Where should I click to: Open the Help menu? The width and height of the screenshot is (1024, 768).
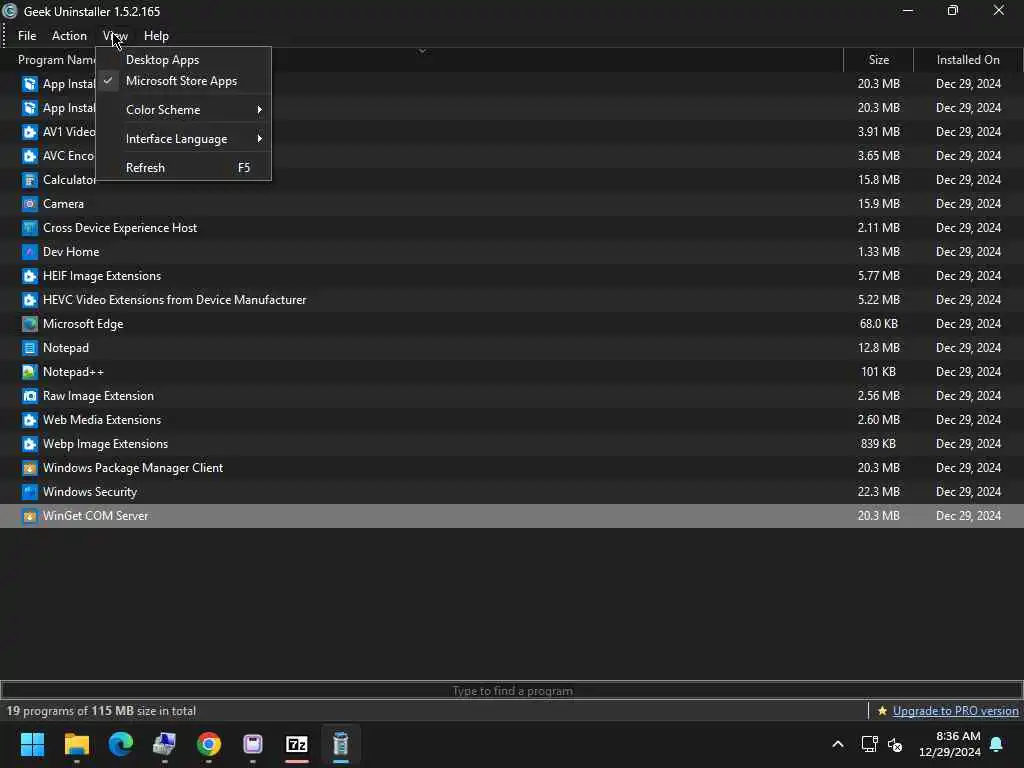click(x=156, y=36)
